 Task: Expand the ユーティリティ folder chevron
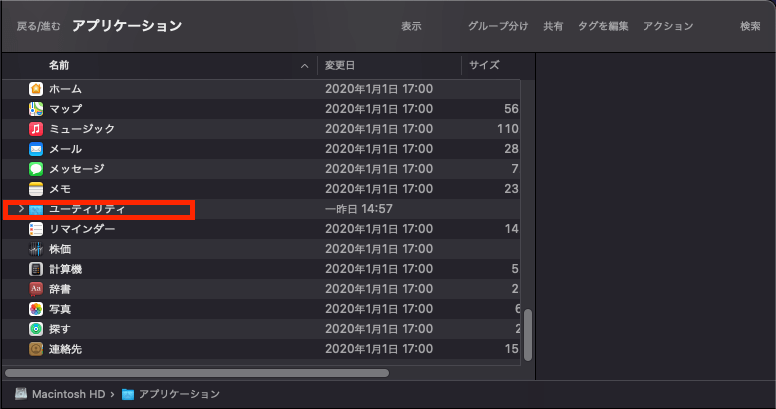tap(21, 209)
